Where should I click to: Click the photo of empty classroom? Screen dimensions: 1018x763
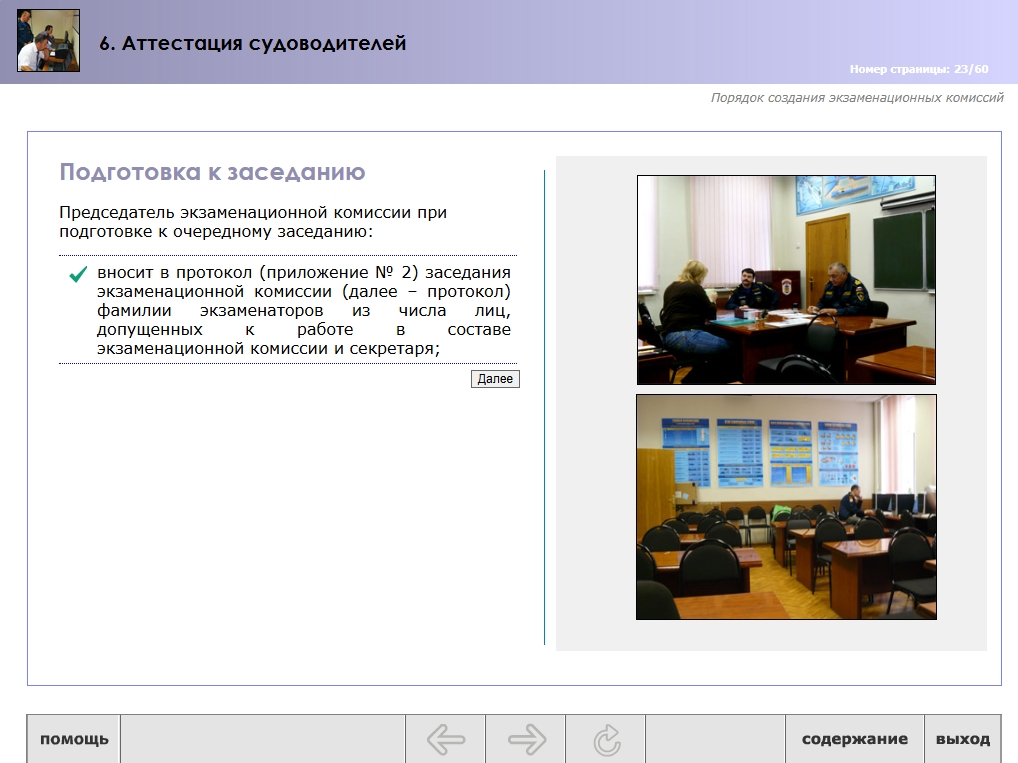[x=786, y=507]
